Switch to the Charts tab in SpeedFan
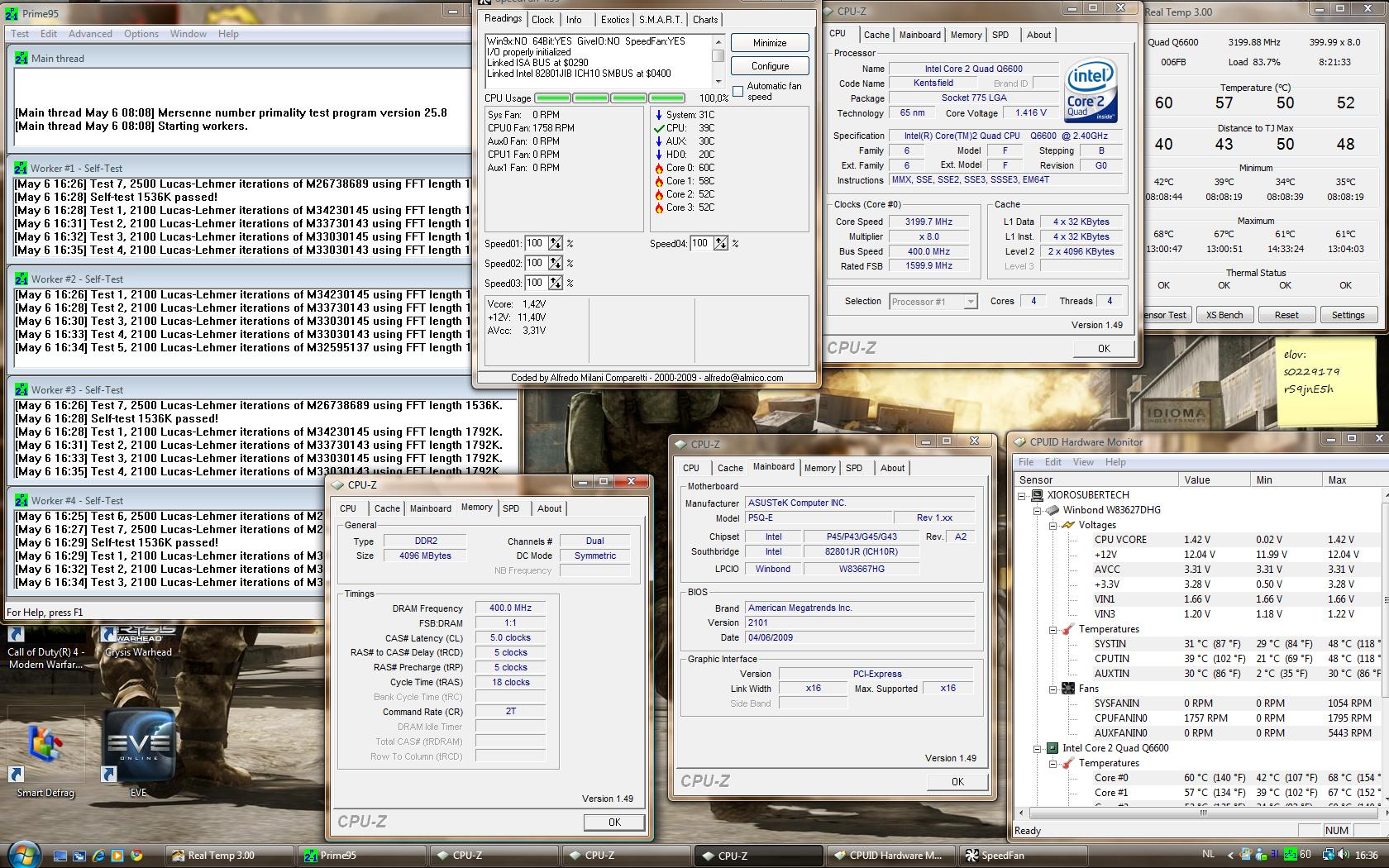The image size is (1389, 868). coord(705,20)
